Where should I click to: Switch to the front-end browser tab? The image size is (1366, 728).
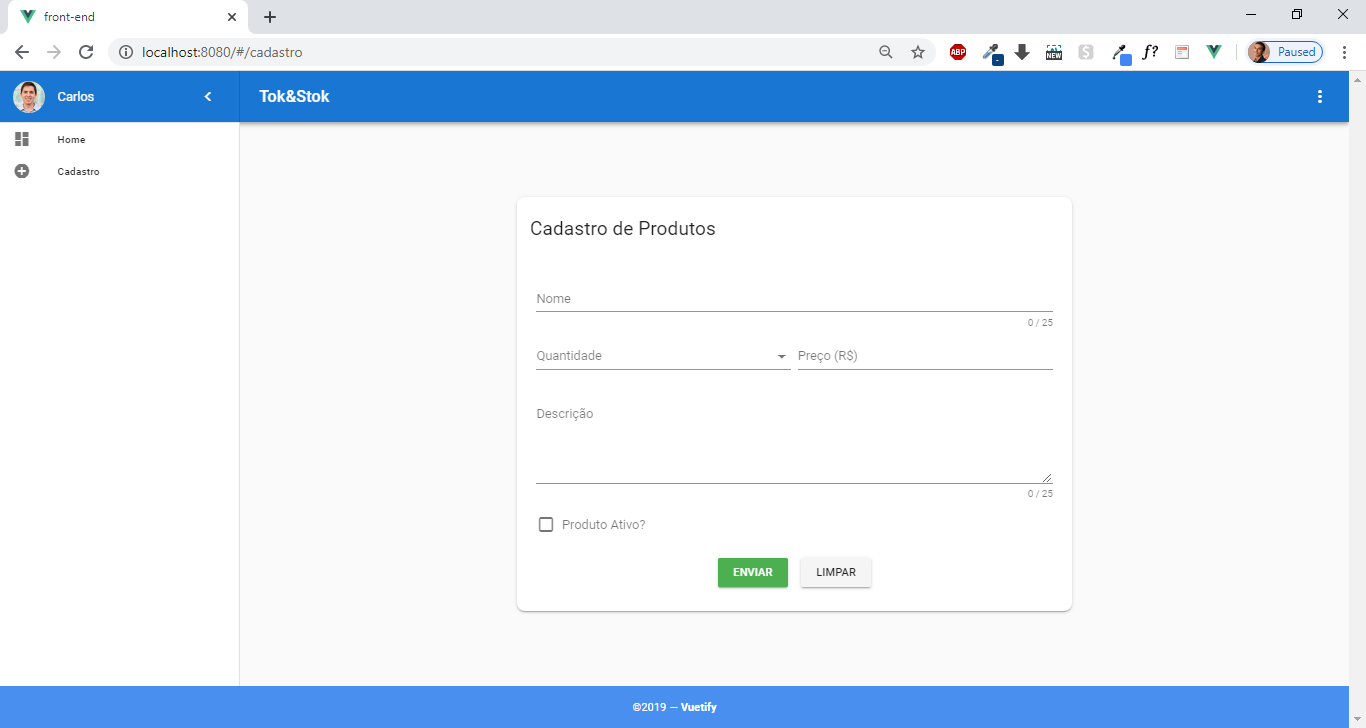pos(126,17)
